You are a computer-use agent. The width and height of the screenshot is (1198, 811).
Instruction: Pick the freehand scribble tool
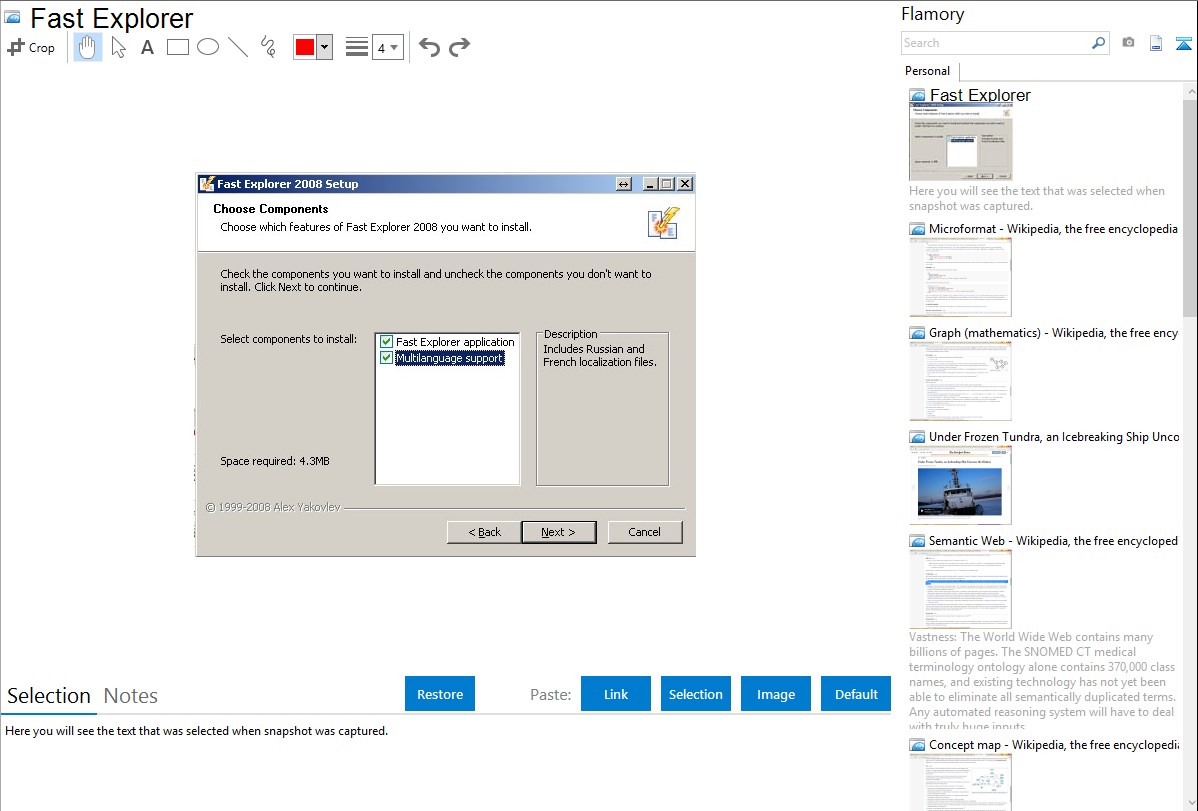(x=268, y=47)
